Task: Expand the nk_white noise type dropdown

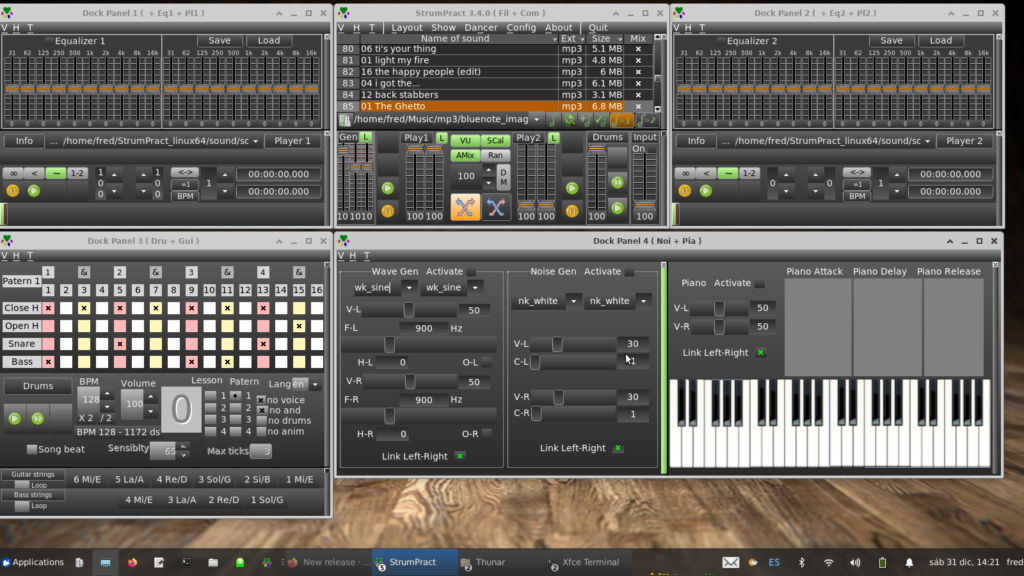Action: (x=573, y=300)
